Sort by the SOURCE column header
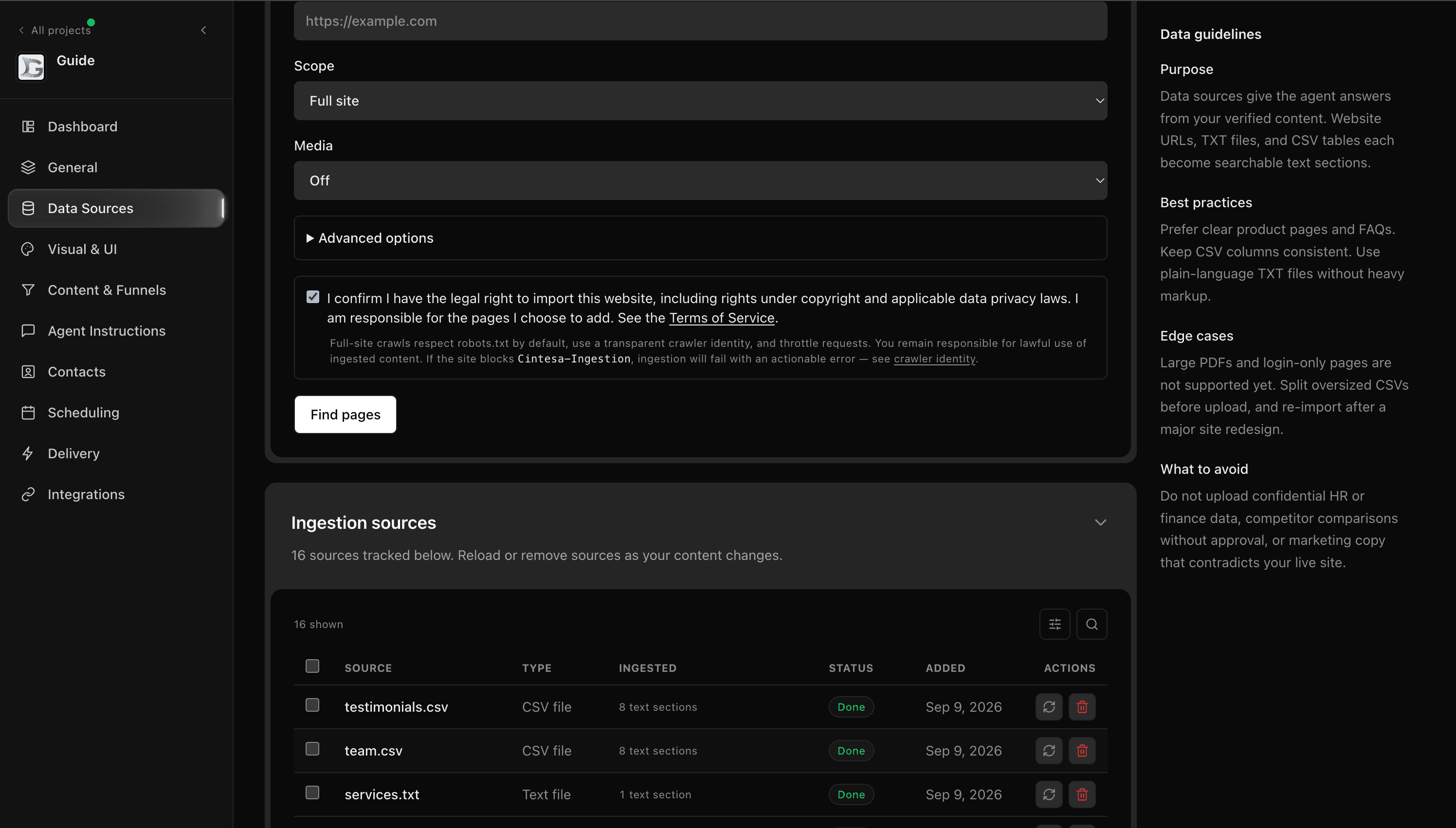 [x=368, y=668]
